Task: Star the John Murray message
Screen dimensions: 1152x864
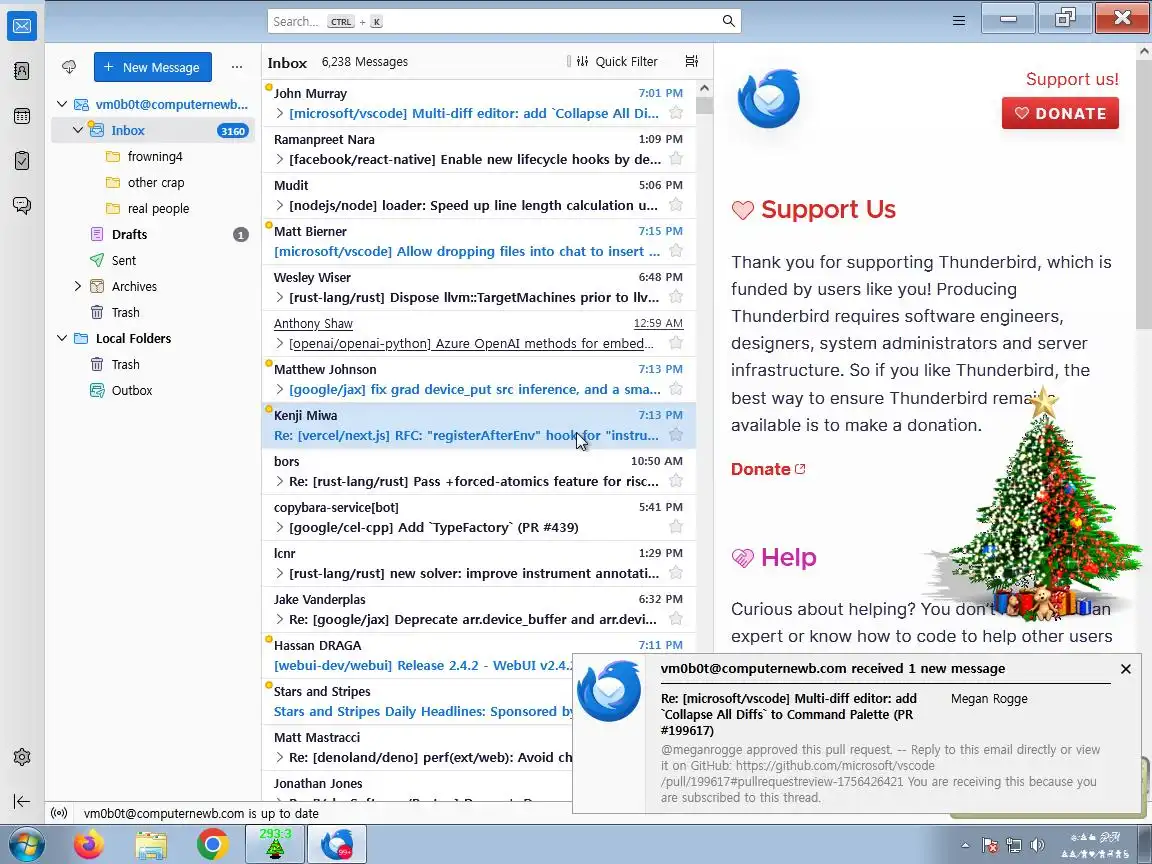Action: [x=676, y=112]
